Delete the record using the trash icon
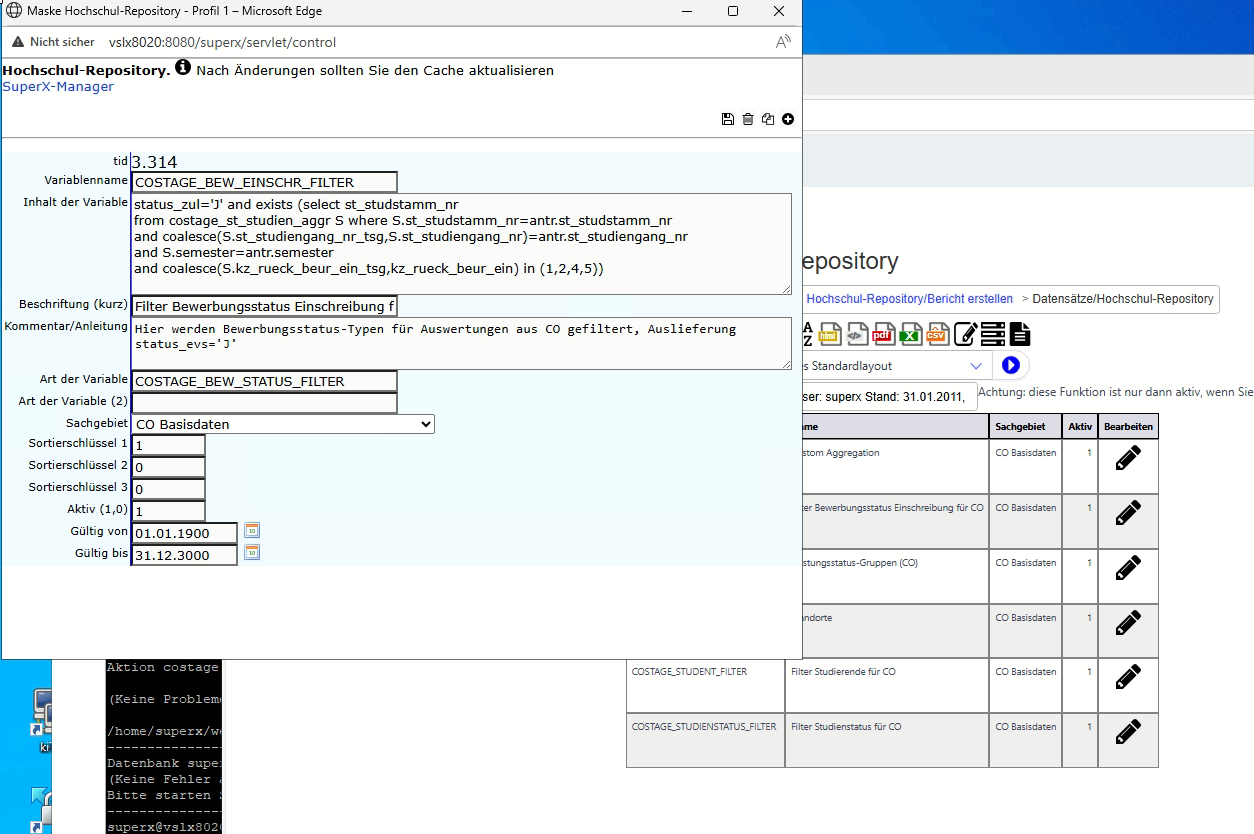Image resolution: width=1254 pixels, height=834 pixels. [748, 119]
